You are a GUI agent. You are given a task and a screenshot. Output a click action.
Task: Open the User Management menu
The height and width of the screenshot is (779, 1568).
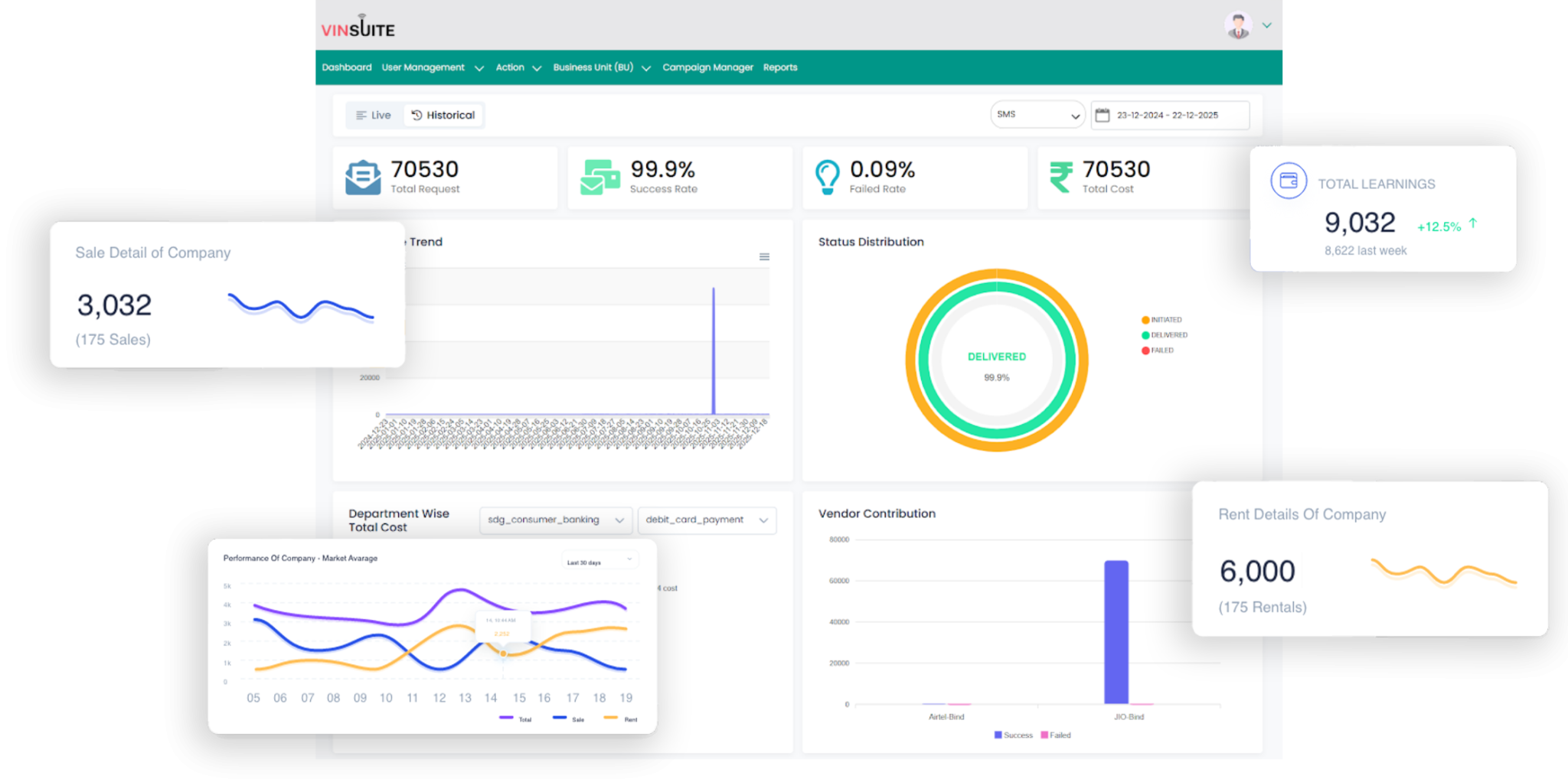click(432, 68)
